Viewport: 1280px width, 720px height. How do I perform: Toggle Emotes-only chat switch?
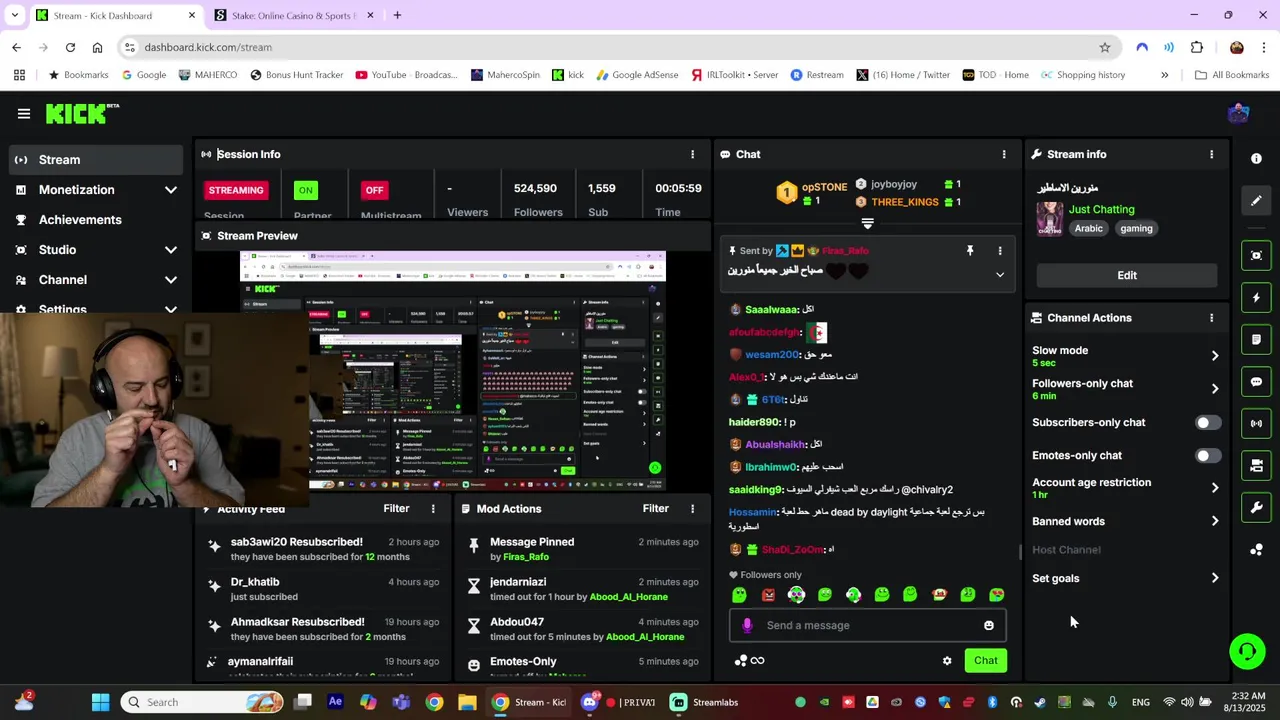pyautogui.click(x=1208, y=456)
